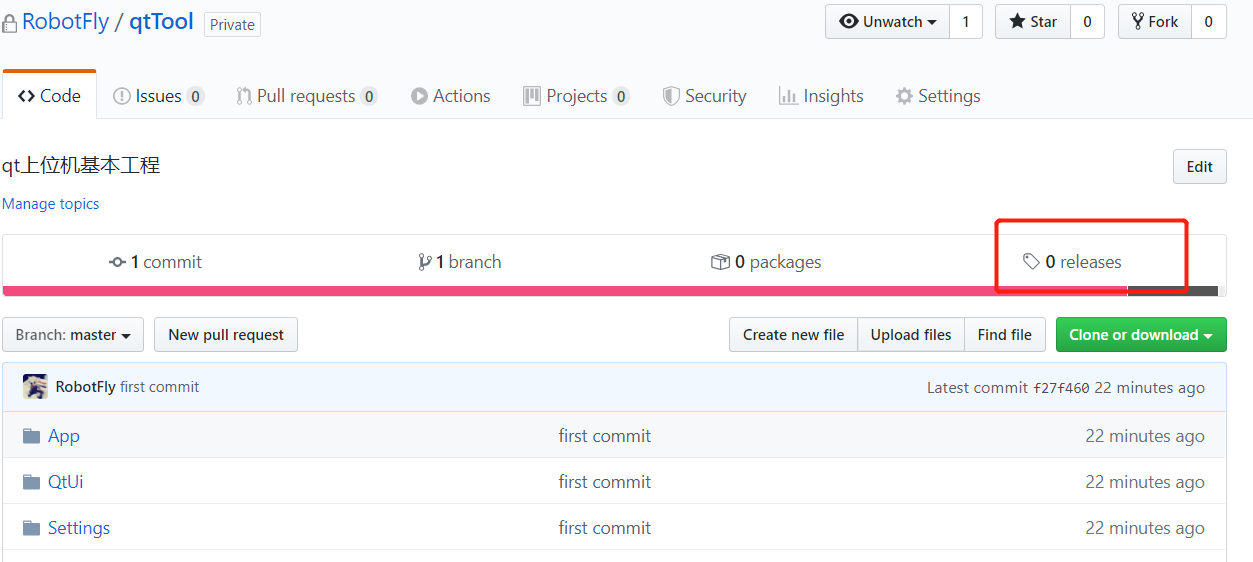Open the latest commit message link

(159, 387)
